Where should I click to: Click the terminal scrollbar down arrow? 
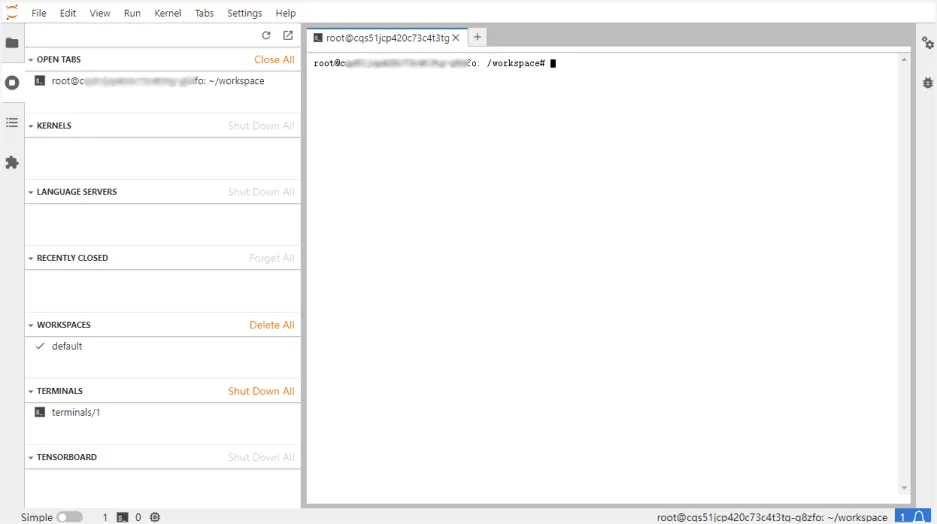click(x=904, y=488)
